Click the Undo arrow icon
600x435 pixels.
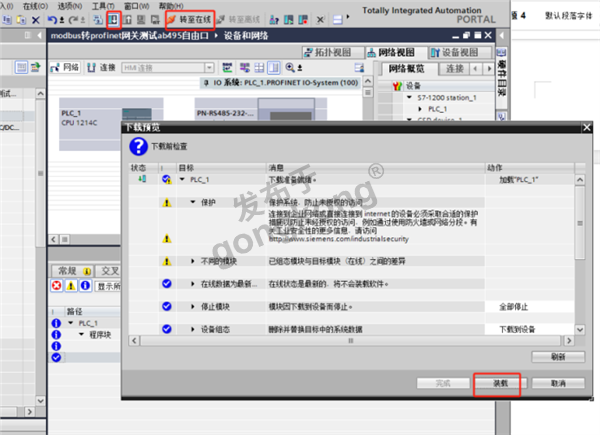52,20
